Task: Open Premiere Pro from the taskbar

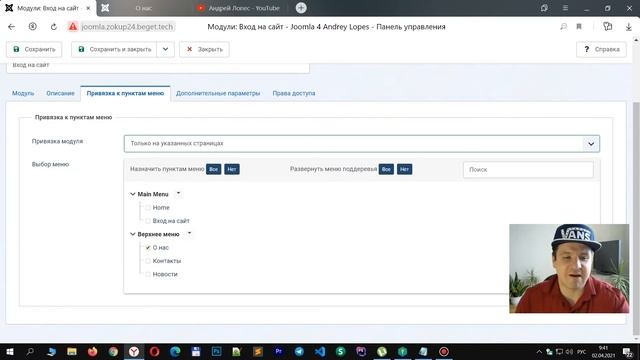Action: (278, 351)
